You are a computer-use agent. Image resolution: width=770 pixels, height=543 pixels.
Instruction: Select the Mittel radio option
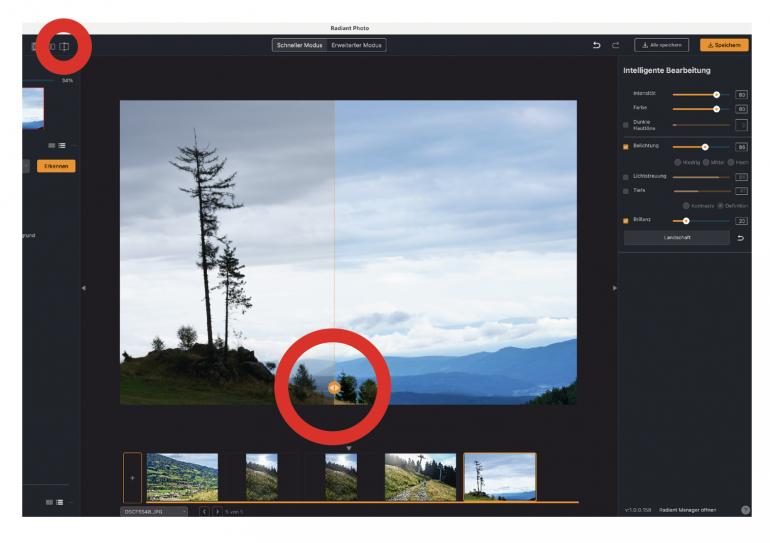pyautogui.click(x=706, y=162)
